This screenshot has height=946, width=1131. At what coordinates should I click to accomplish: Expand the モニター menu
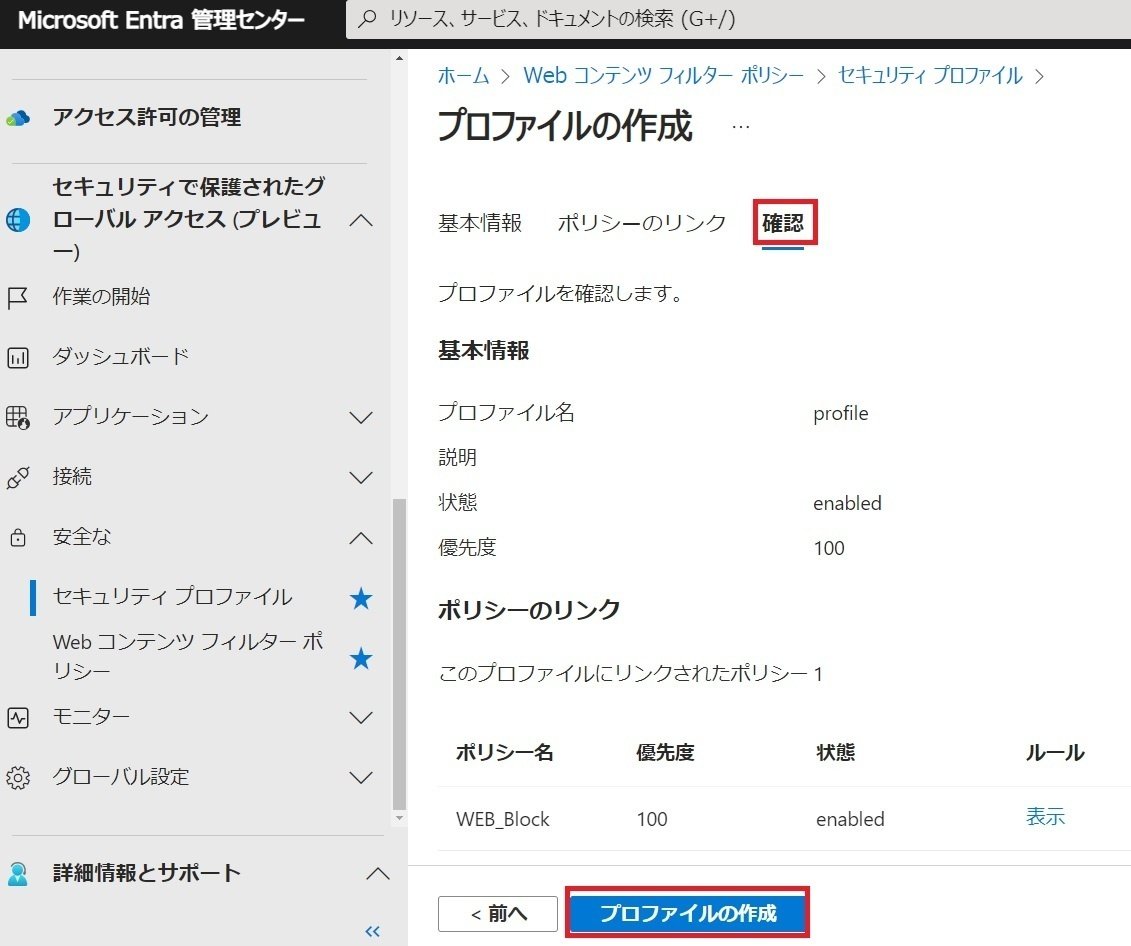tap(361, 717)
